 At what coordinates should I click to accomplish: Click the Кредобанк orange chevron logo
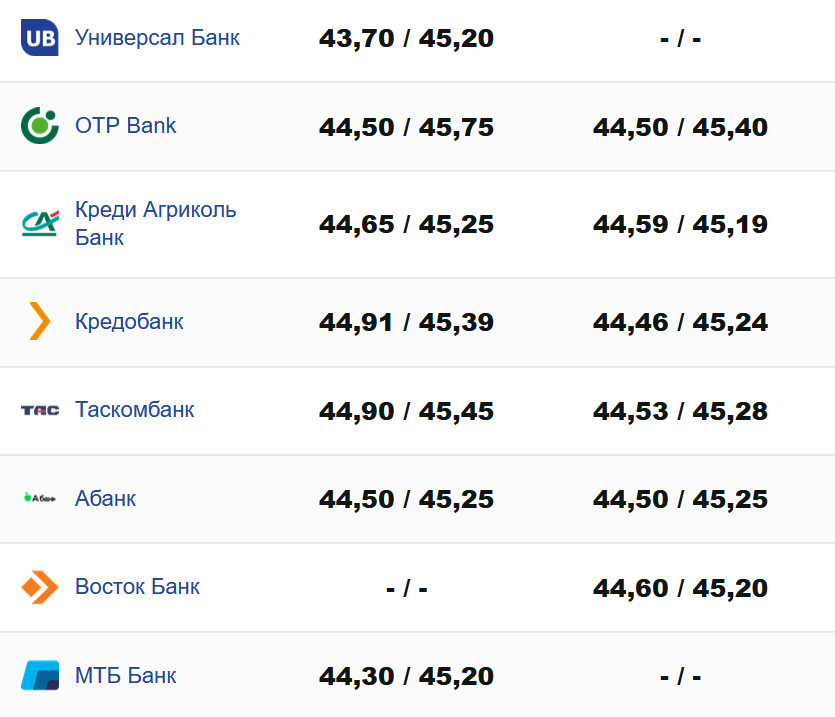tap(40, 322)
